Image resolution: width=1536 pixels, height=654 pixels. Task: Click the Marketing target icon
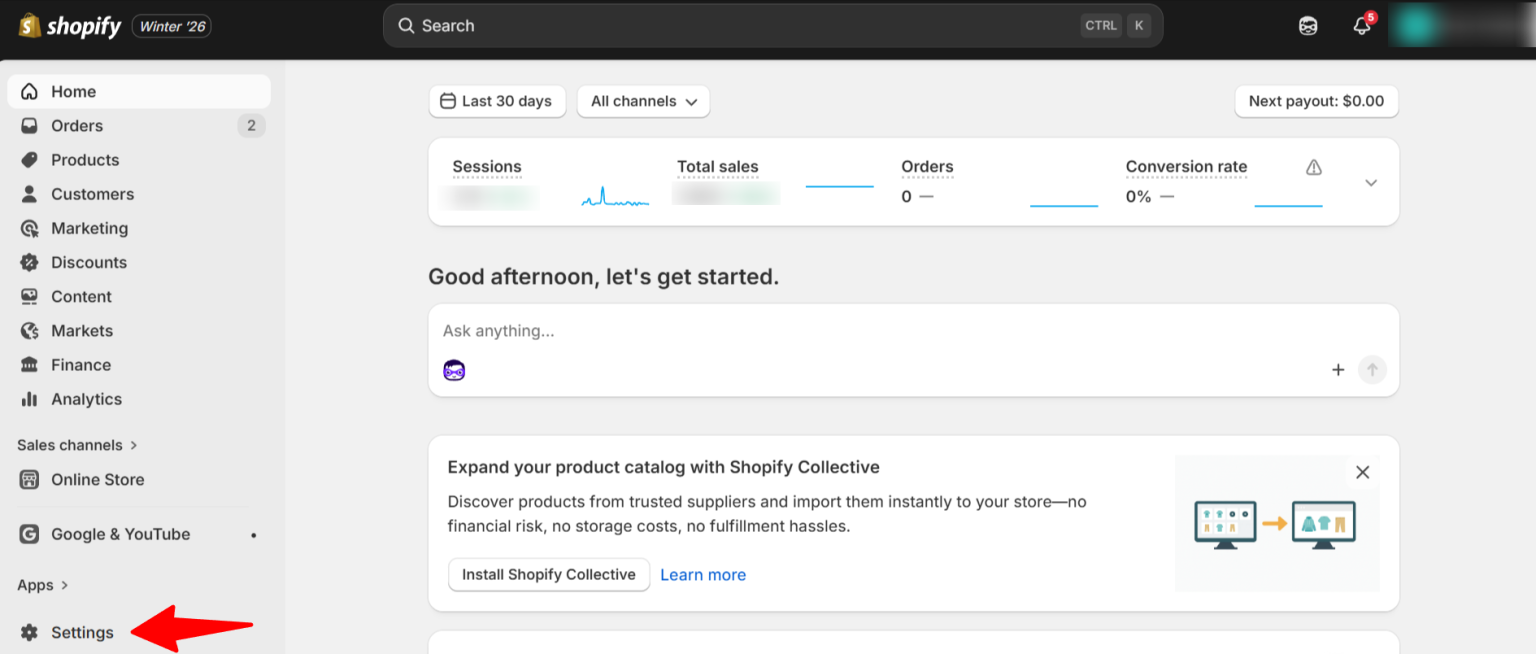(x=29, y=228)
